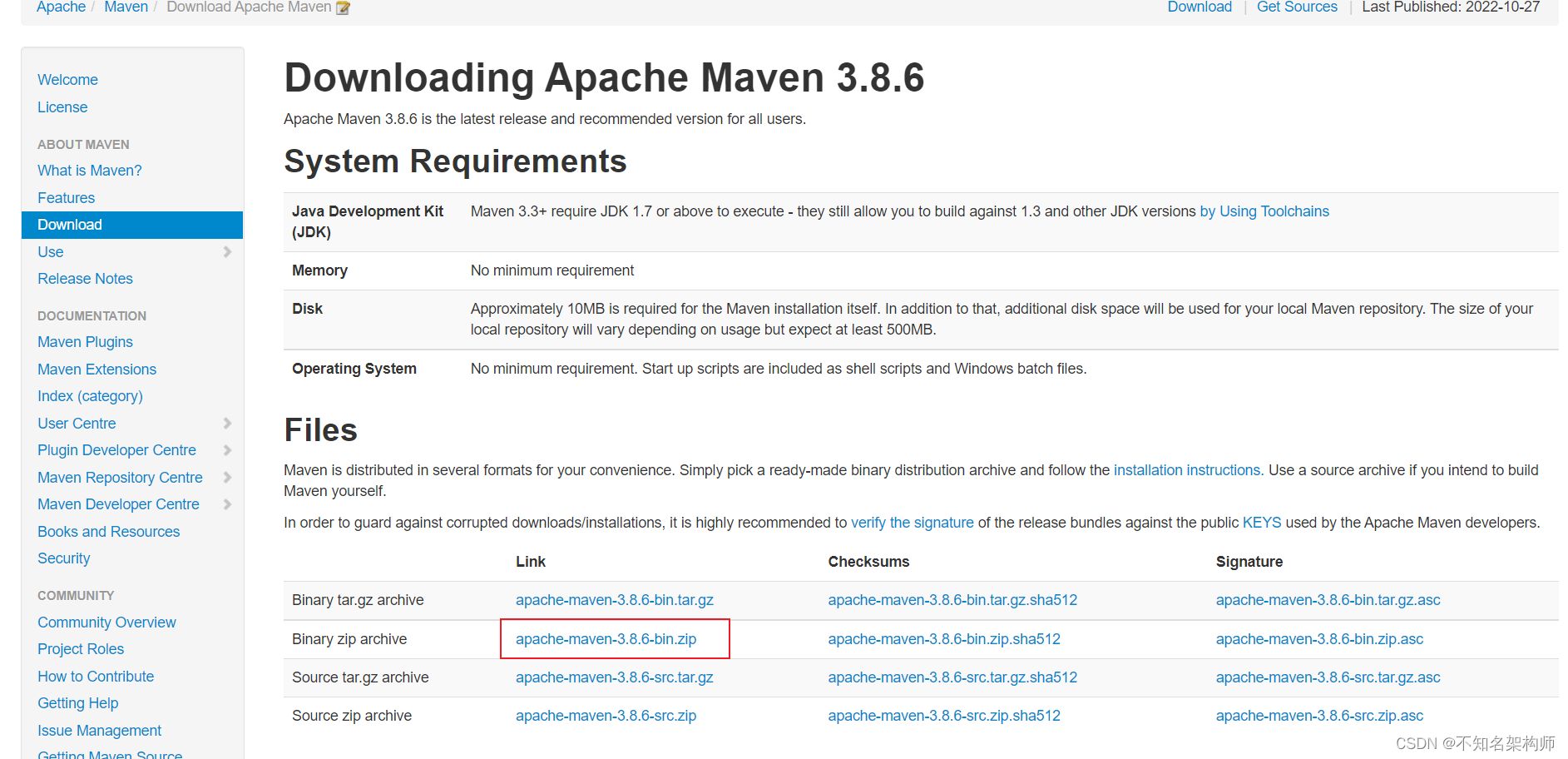Download apache-maven-3.8.6-src.tar.gz
Screen dimensions: 1568x759
pos(615,677)
